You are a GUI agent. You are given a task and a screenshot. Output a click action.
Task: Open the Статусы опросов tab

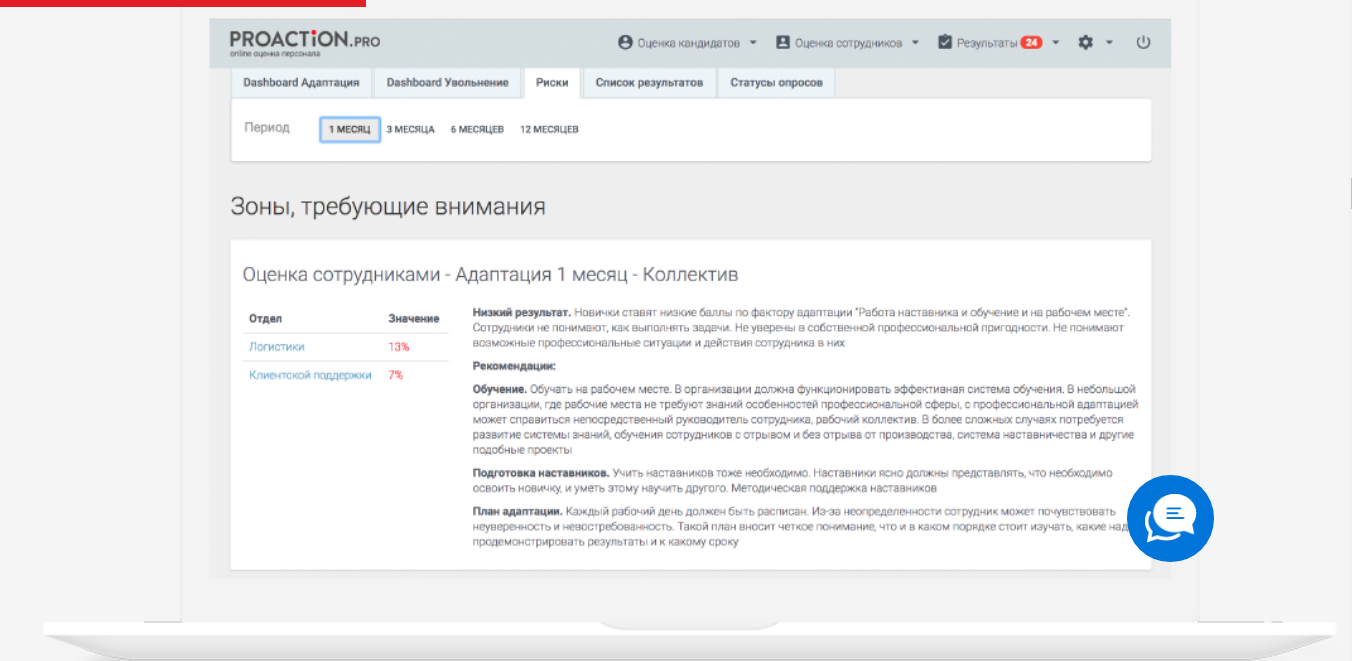[776, 83]
